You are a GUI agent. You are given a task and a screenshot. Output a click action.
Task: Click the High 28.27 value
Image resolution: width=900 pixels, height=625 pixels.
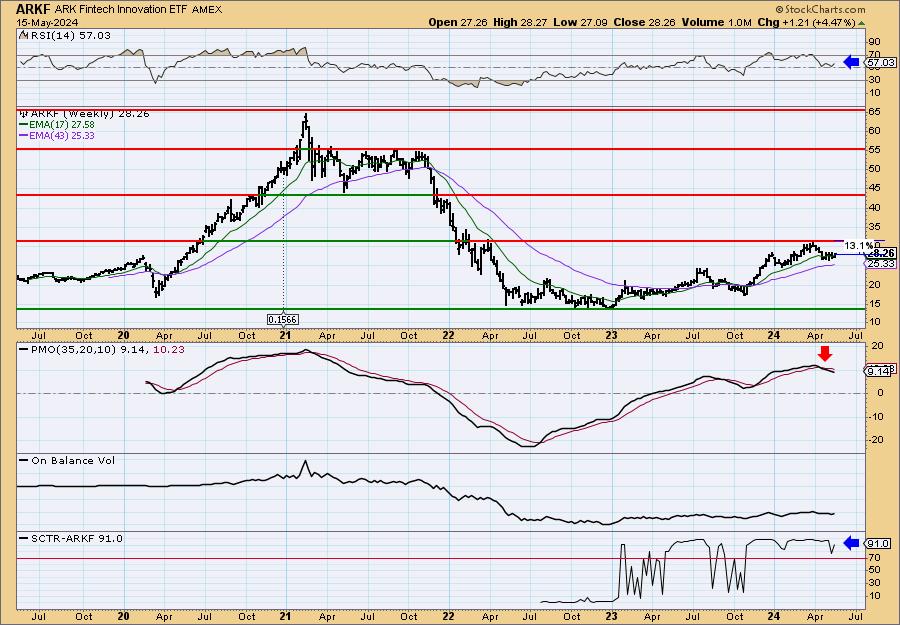click(x=521, y=22)
